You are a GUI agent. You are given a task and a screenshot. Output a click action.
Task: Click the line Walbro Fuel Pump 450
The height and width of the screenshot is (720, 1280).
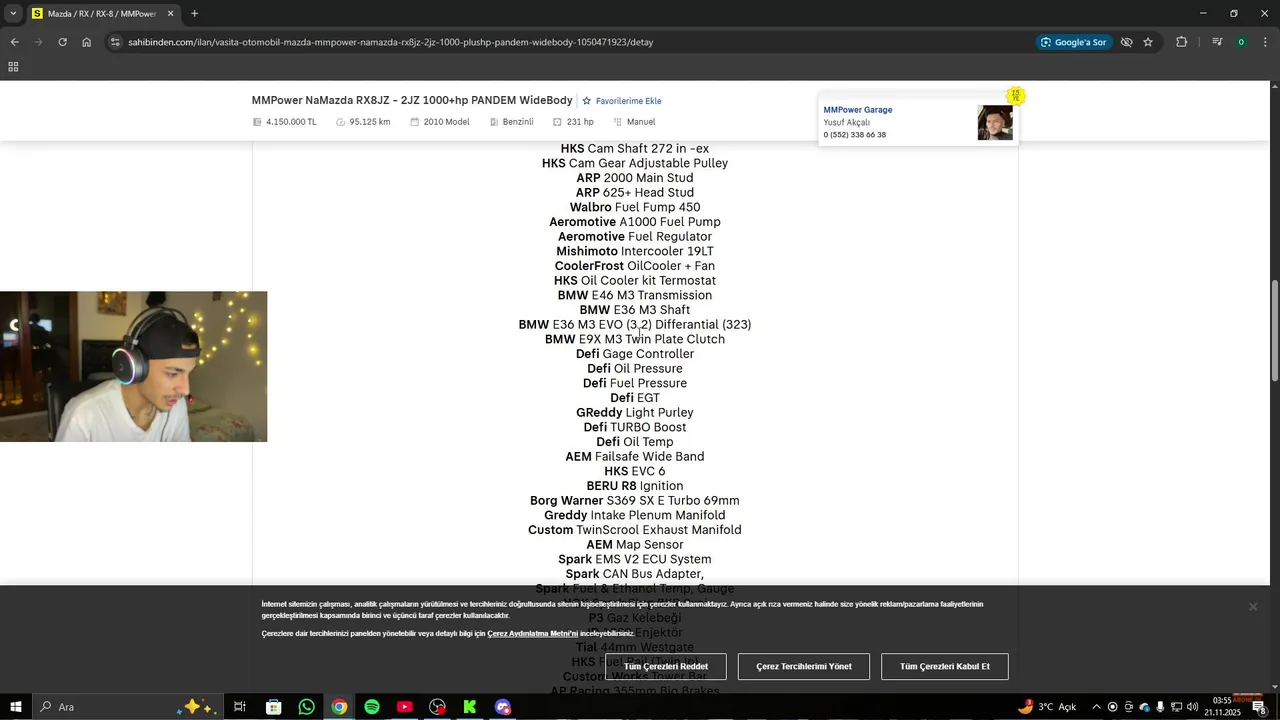[x=635, y=207]
